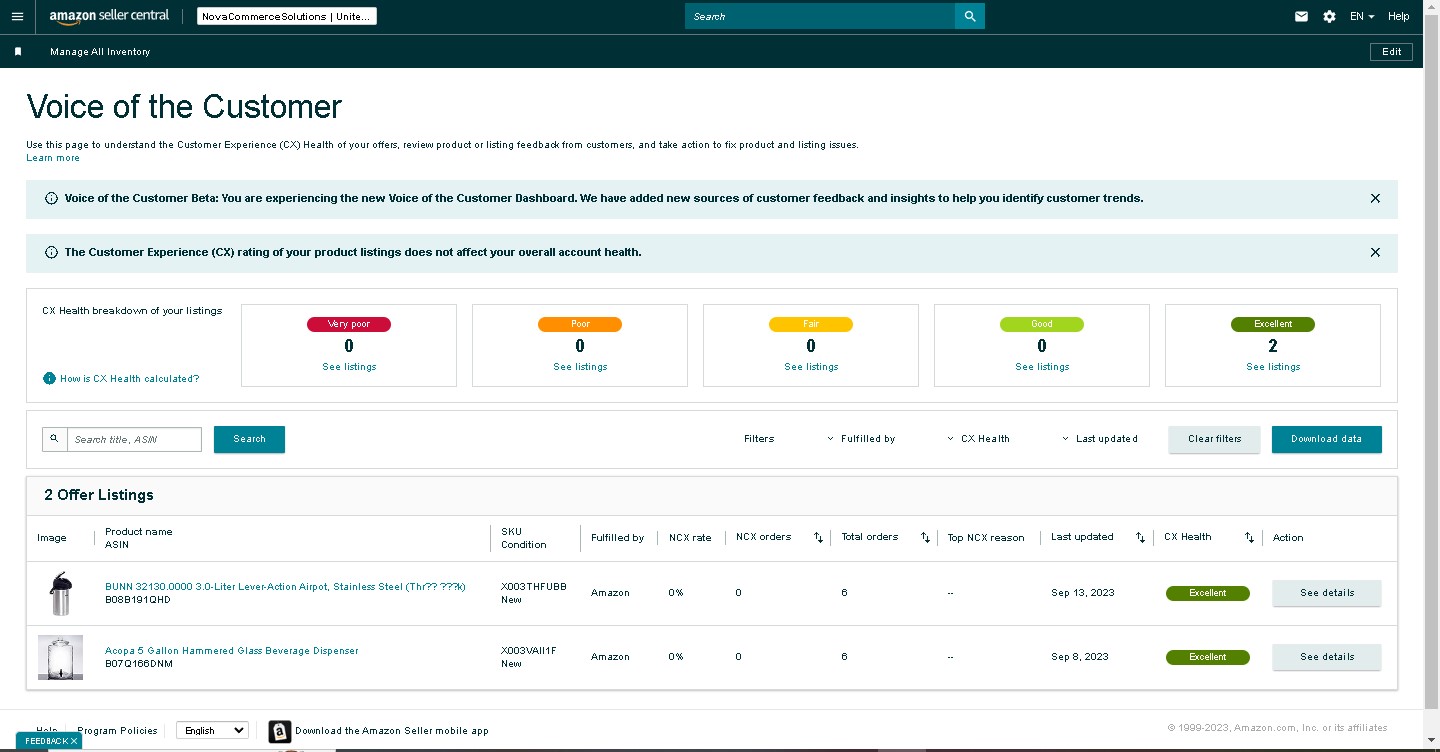Click SKU X003THFUBB
Image resolution: width=1440 pixels, height=752 pixels.
pyautogui.click(x=534, y=587)
